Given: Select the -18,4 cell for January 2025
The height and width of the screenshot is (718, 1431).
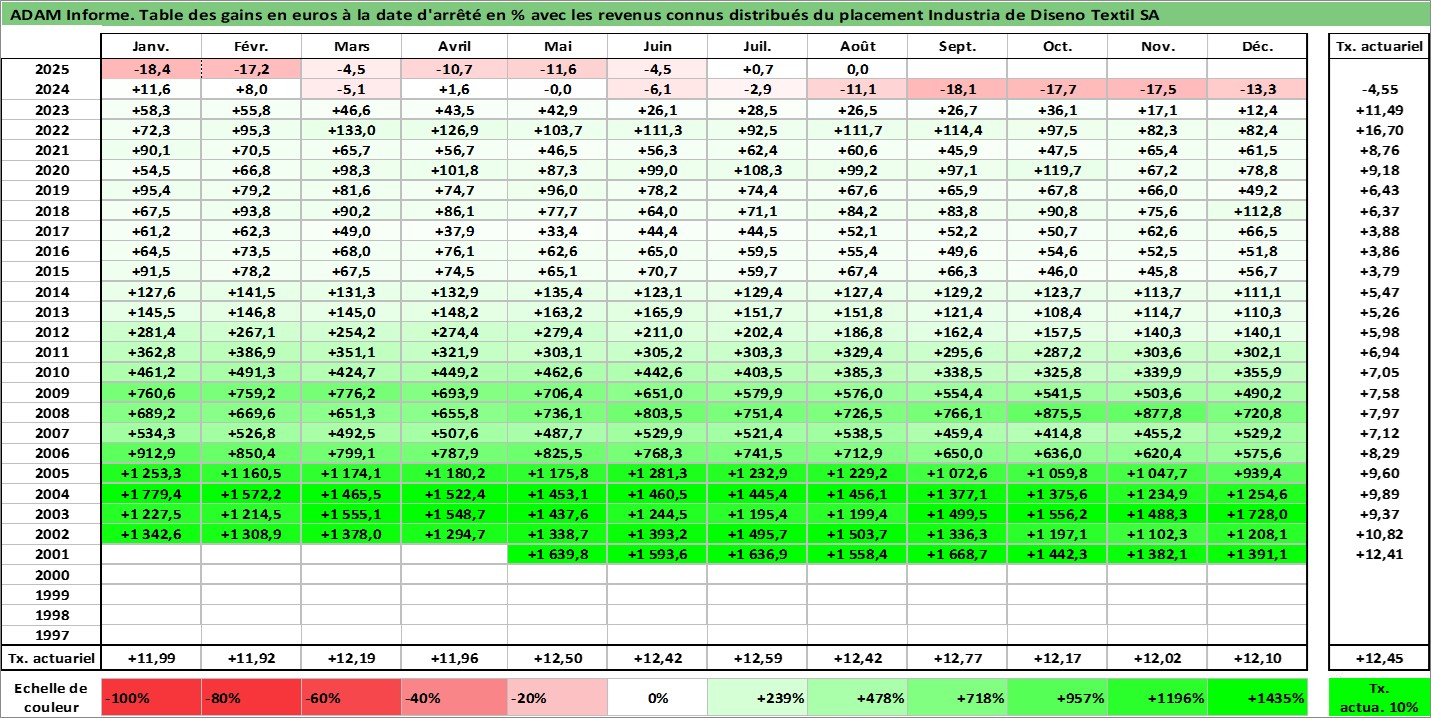Looking at the screenshot, I should [x=152, y=70].
